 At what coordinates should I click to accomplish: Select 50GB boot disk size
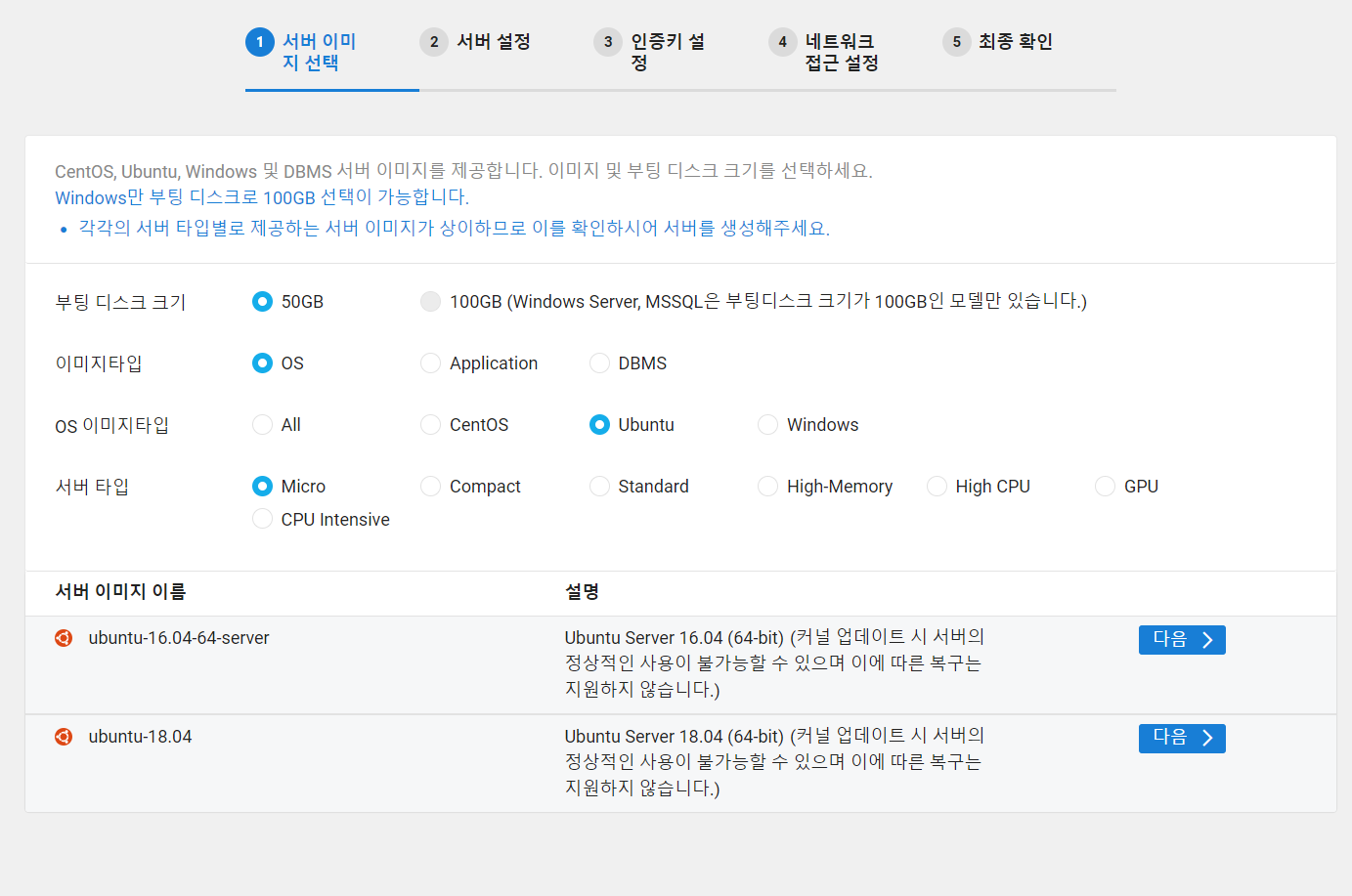[x=262, y=301]
